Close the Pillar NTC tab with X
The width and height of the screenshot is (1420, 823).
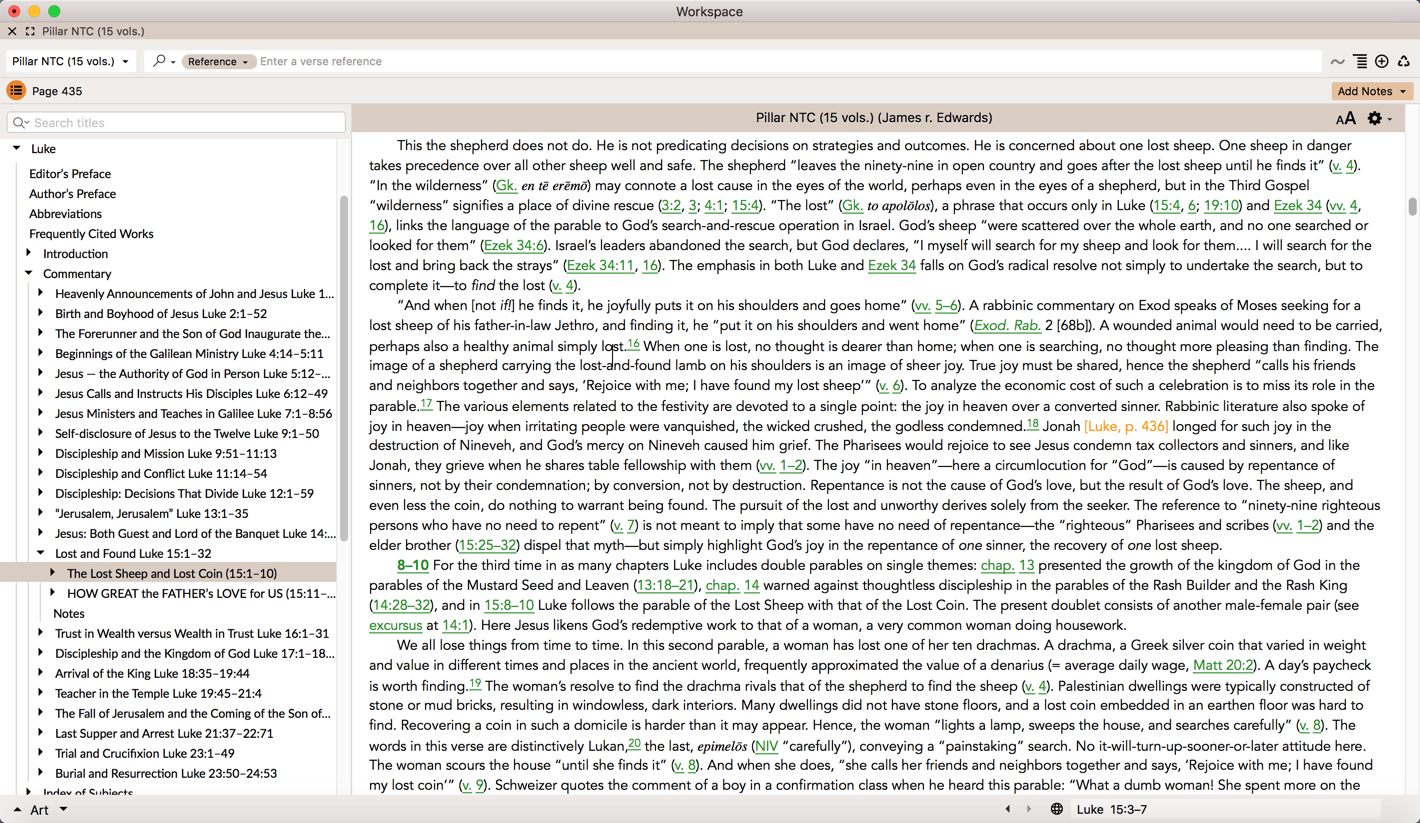(x=12, y=32)
